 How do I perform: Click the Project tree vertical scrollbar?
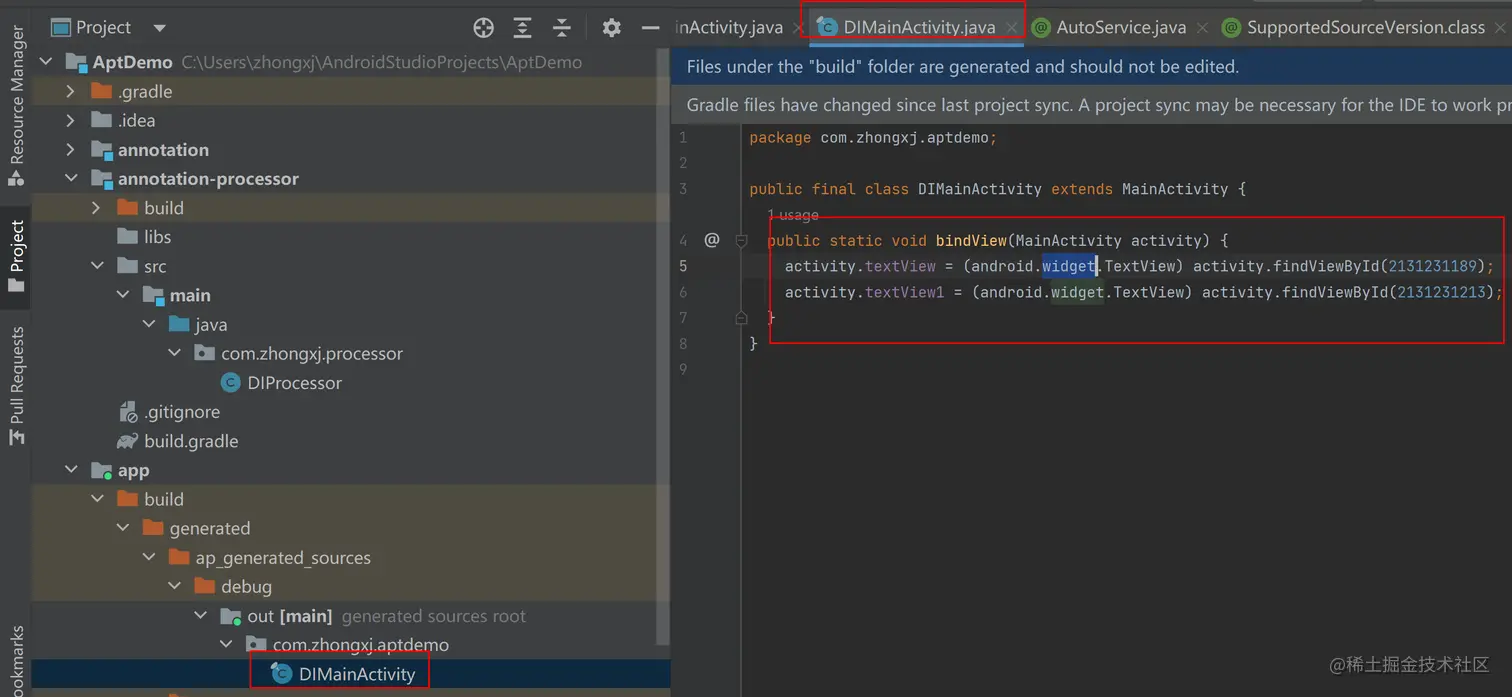[663, 346]
